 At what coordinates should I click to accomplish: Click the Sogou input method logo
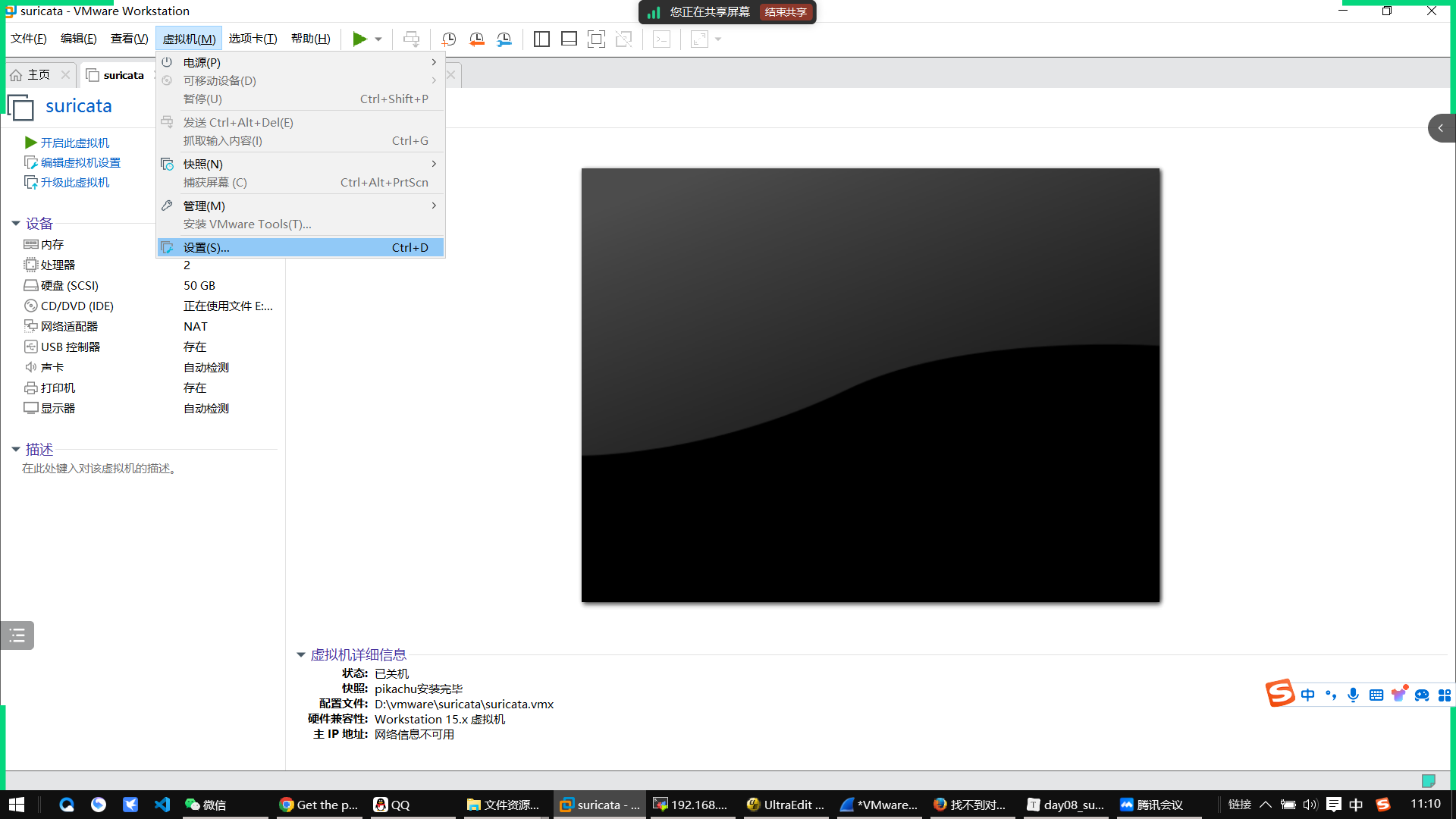[1280, 693]
